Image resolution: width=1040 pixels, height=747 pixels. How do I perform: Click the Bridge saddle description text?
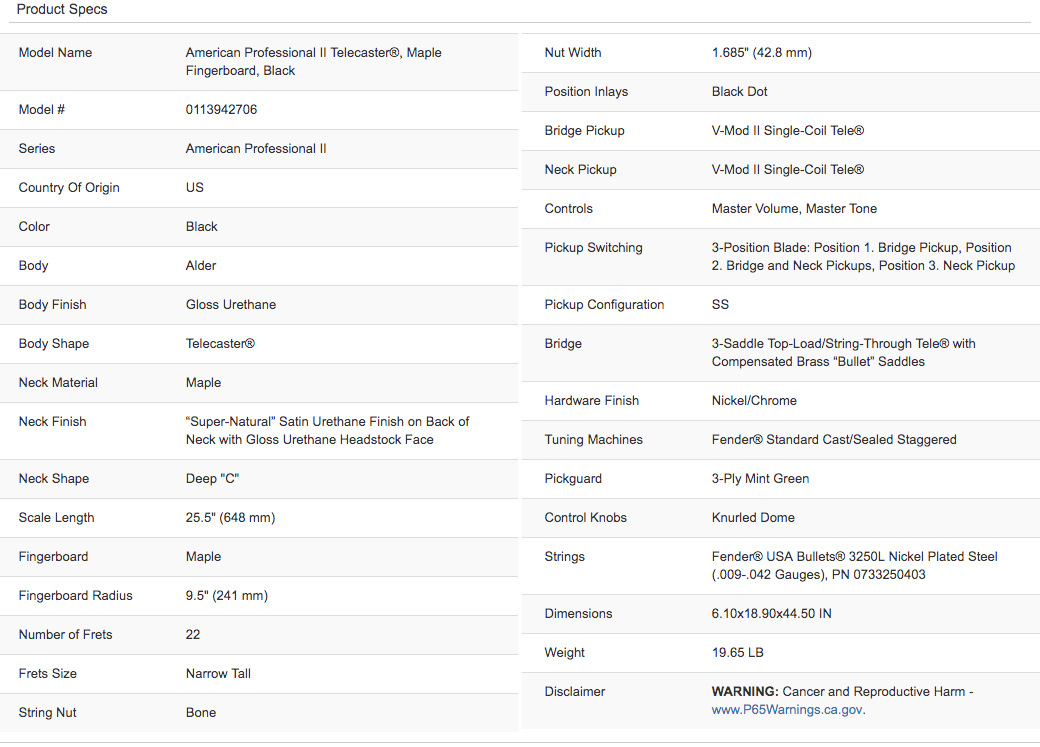point(844,353)
